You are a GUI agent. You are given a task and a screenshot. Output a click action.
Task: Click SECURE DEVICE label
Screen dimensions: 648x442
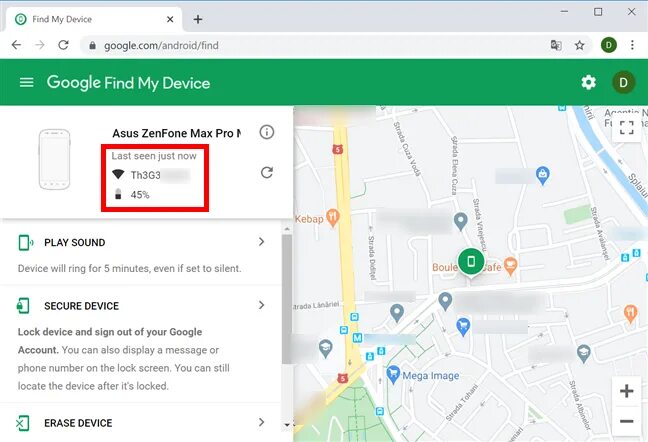click(81, 306)
